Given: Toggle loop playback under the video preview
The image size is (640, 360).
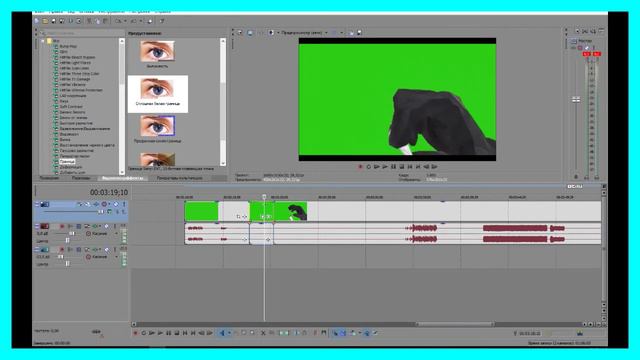Looking at the screenshot, I should 369,167.
